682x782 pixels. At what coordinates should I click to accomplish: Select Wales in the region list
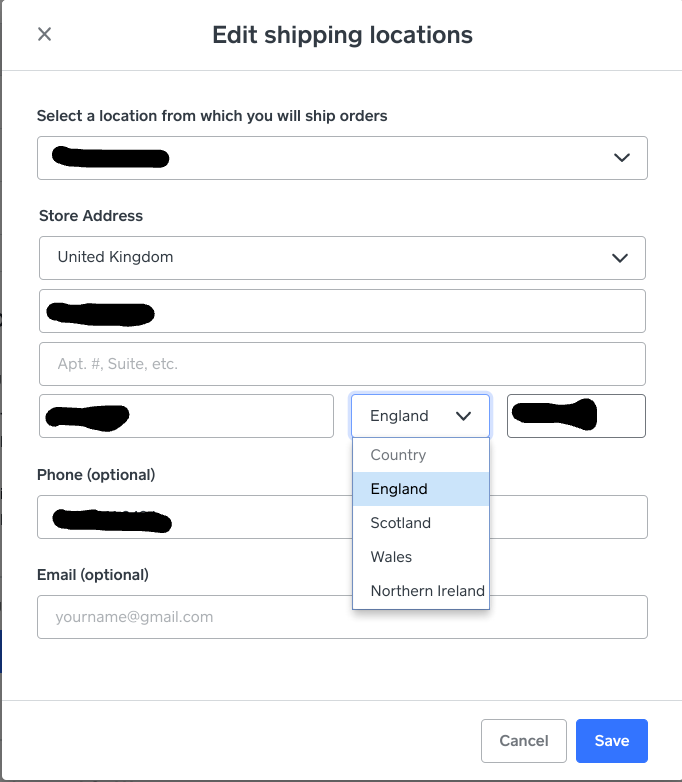pos(391,557)
